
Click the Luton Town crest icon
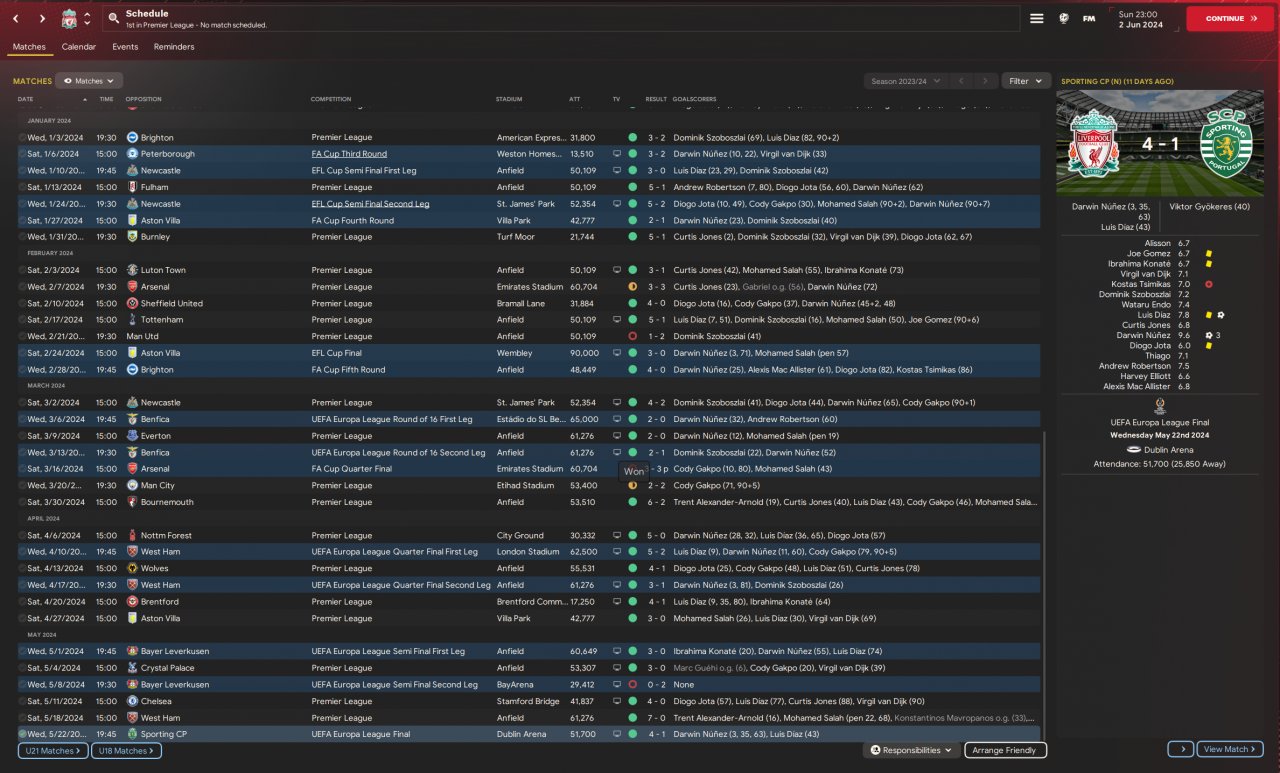(132, 270)
